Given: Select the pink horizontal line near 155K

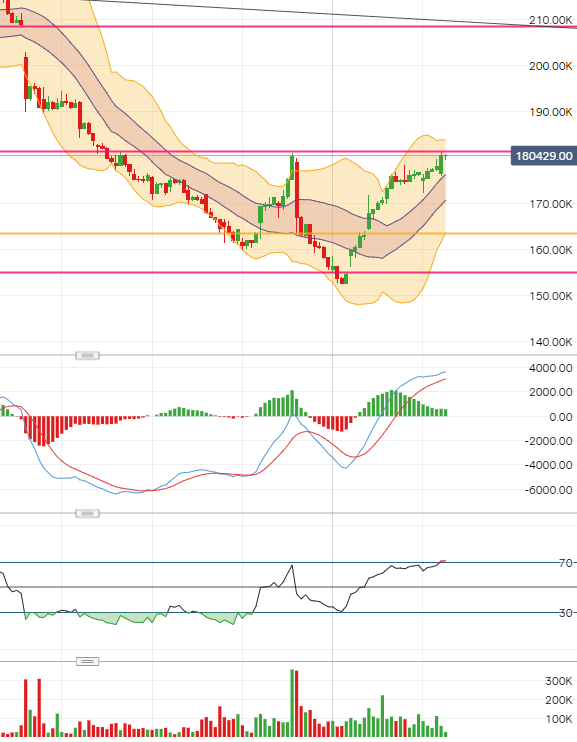Looking at the screenshot, I should [x=288, y=272].
